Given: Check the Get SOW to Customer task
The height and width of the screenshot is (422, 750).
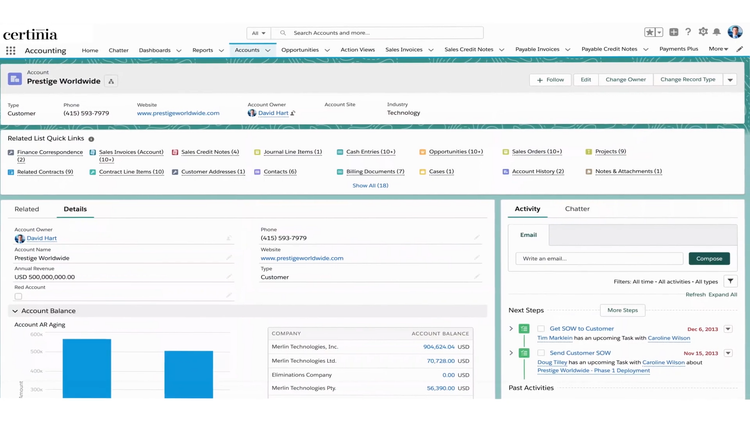Looking at the screenshot, I should click(541, 328).
